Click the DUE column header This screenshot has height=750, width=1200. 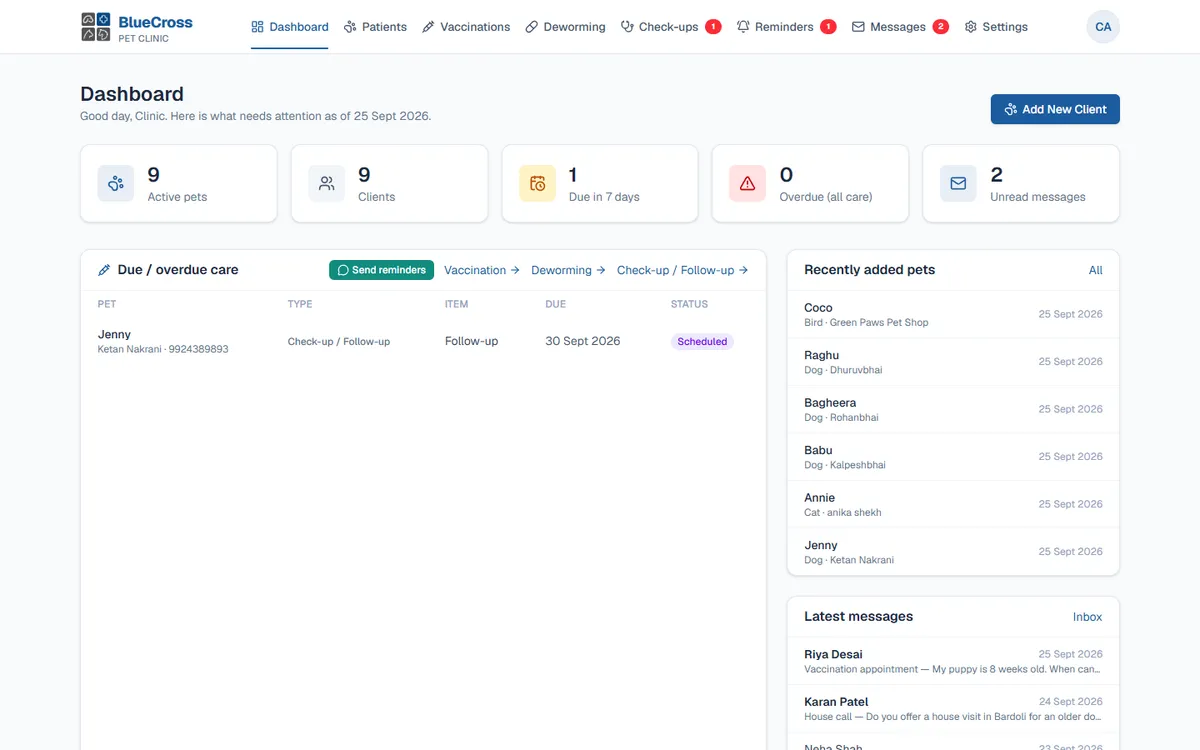pos(555,304)
